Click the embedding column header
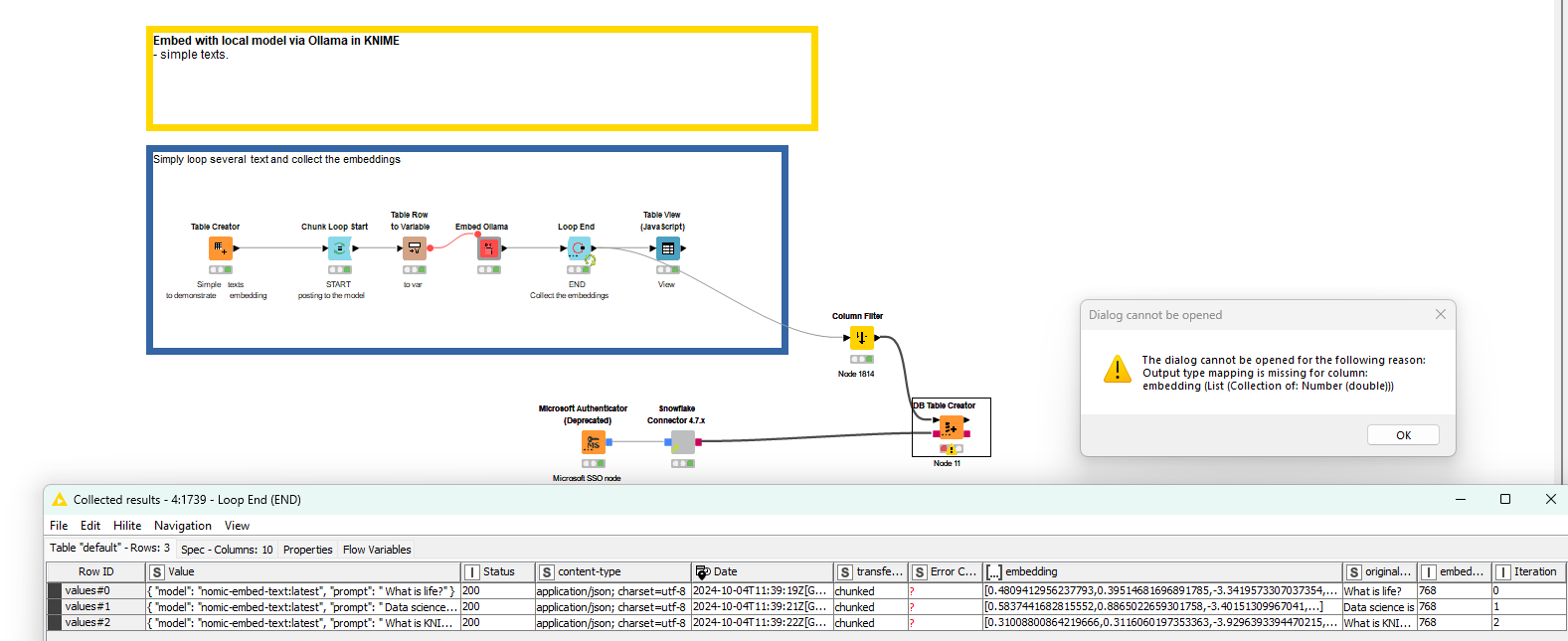Image resolution: width=1568 pixels, height=641 pixels. (1031, 572)
